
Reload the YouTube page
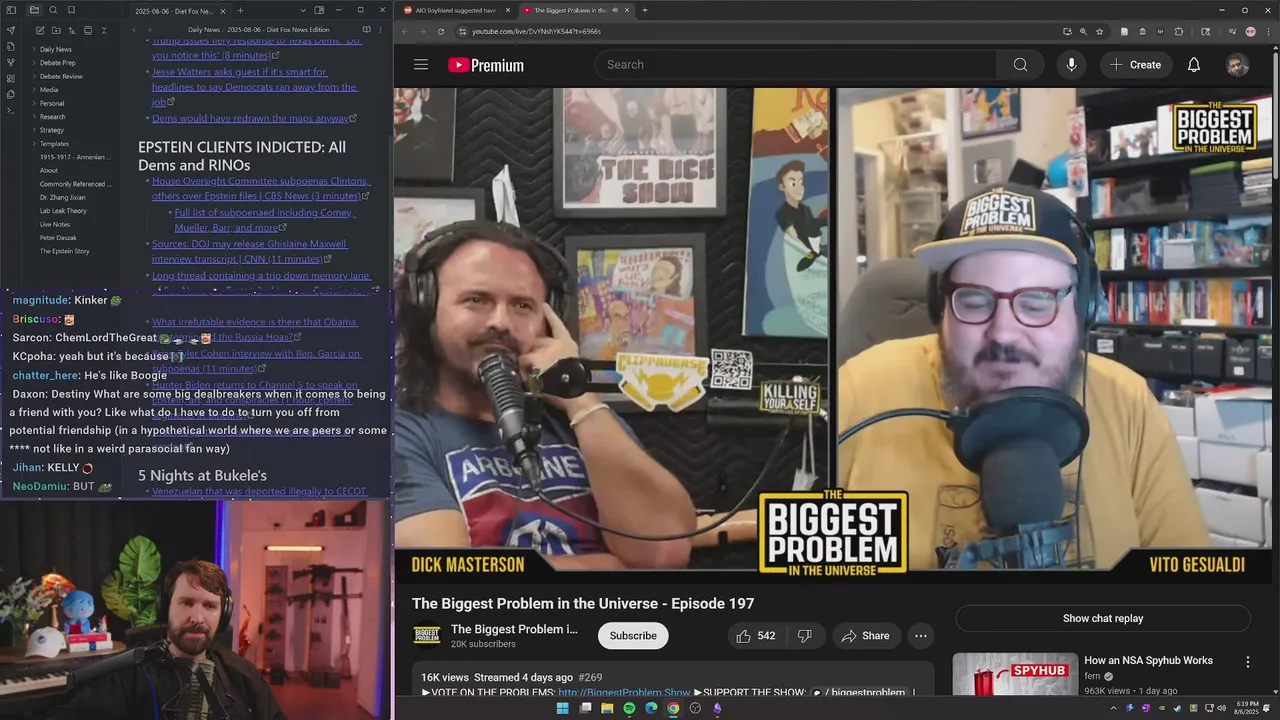click(x=441, y=31)
